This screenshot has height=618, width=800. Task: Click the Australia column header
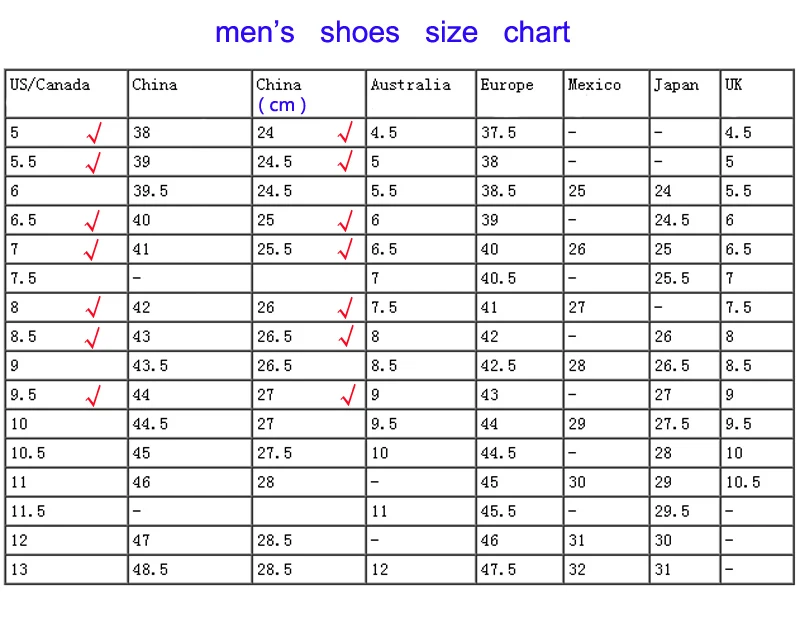411,85
